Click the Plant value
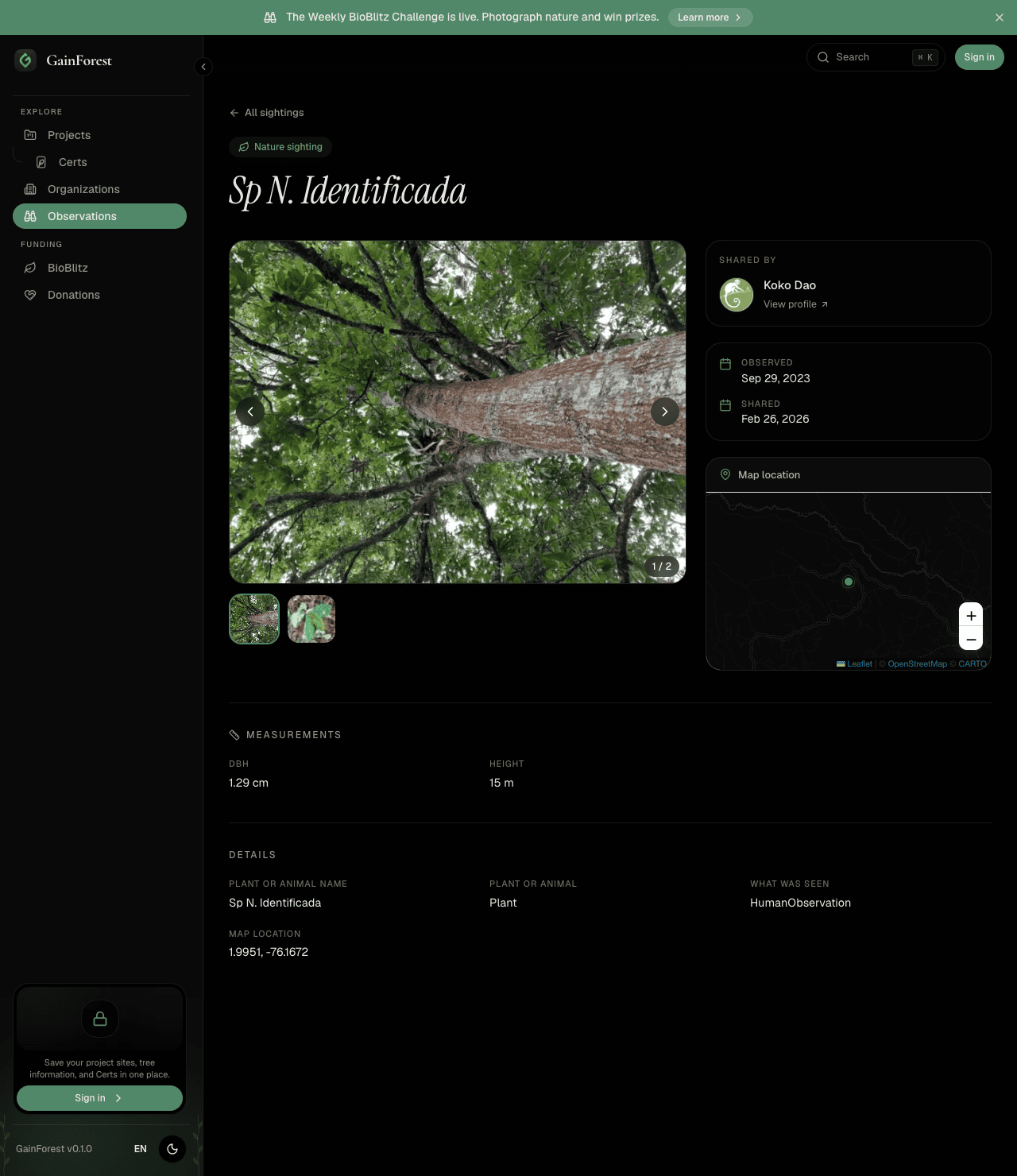This screenshot has height=1176, width=1017. [x=503, y=903]
